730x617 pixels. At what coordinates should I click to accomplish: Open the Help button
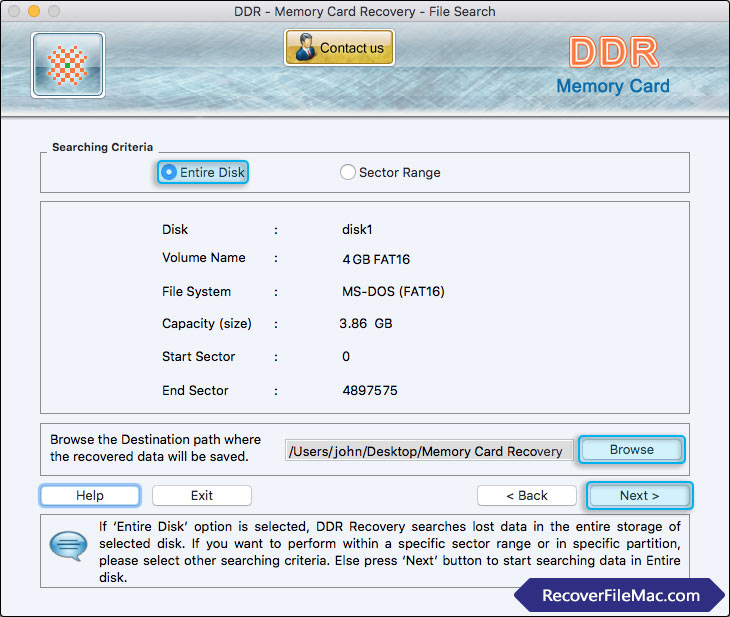click(90, 495)
